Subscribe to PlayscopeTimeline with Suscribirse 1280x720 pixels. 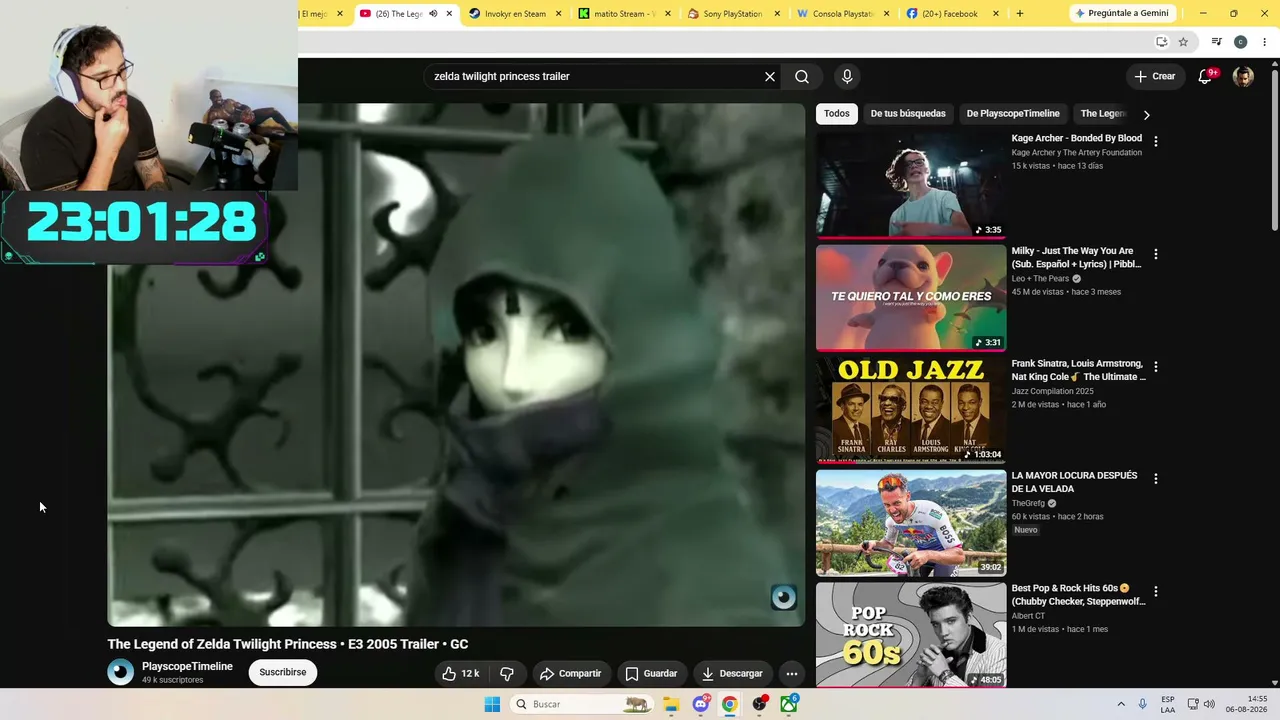(x=283, y=672)
